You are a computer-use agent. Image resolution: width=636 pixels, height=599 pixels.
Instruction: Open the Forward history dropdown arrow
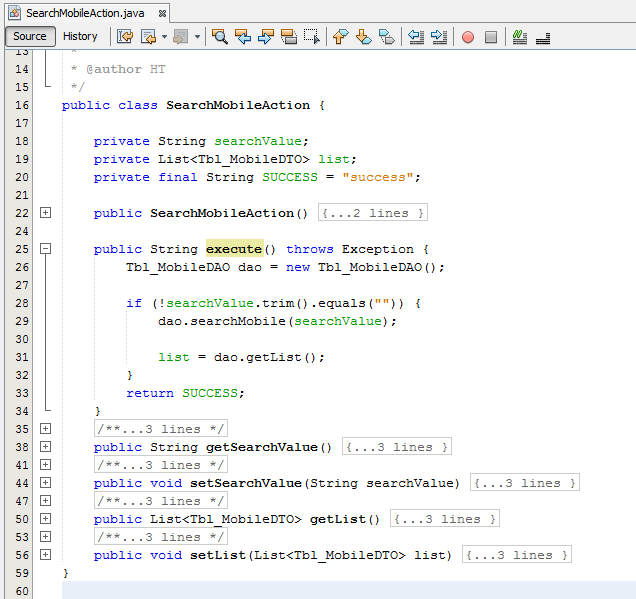pyautogui.click(x=197, y=37)
